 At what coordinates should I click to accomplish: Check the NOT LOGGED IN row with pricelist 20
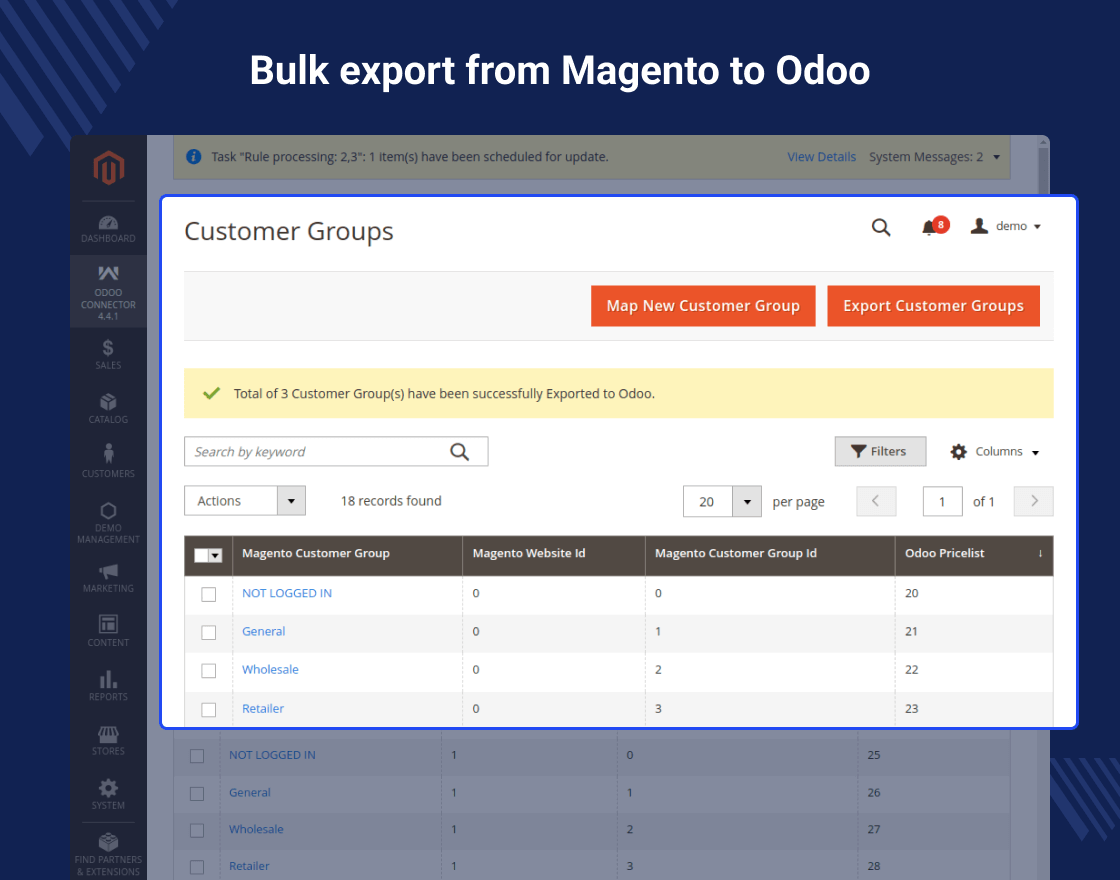click(x=209, y=594)
